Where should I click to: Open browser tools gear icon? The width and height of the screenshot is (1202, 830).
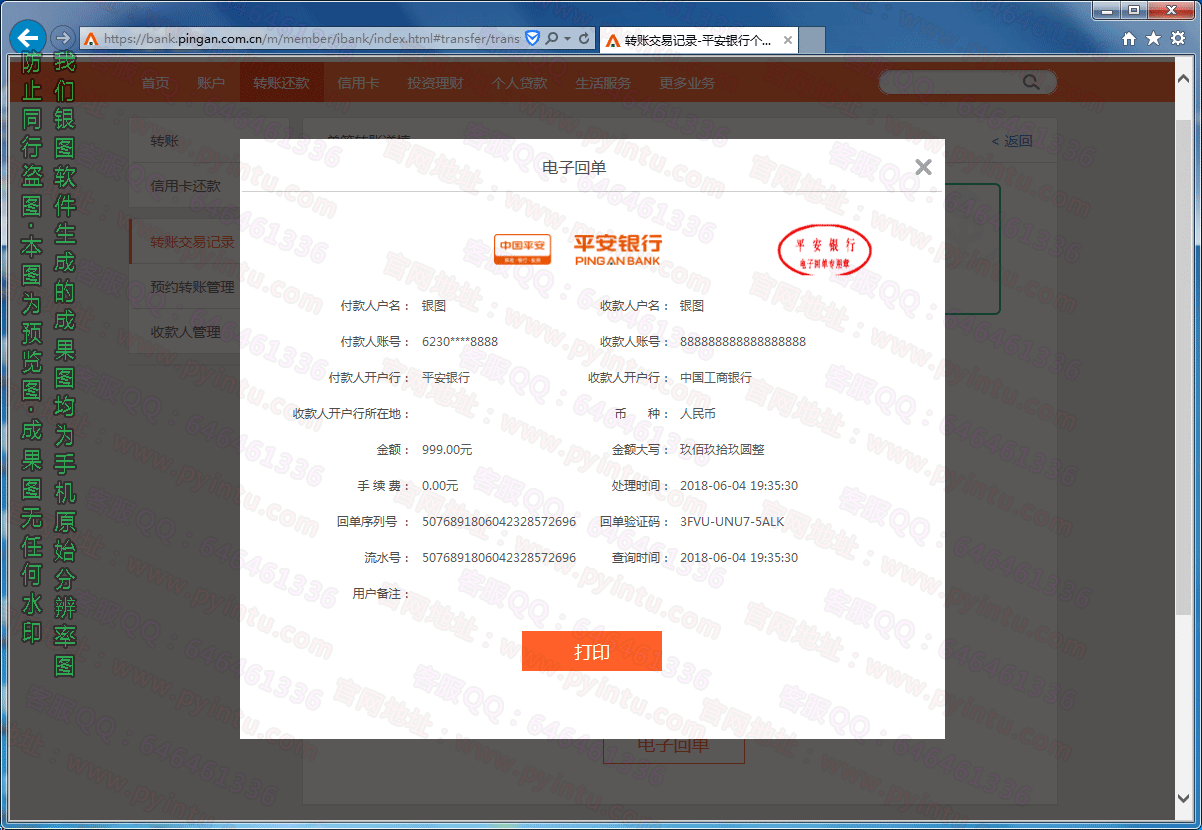pyautogui.click(x=1178, y=38)
